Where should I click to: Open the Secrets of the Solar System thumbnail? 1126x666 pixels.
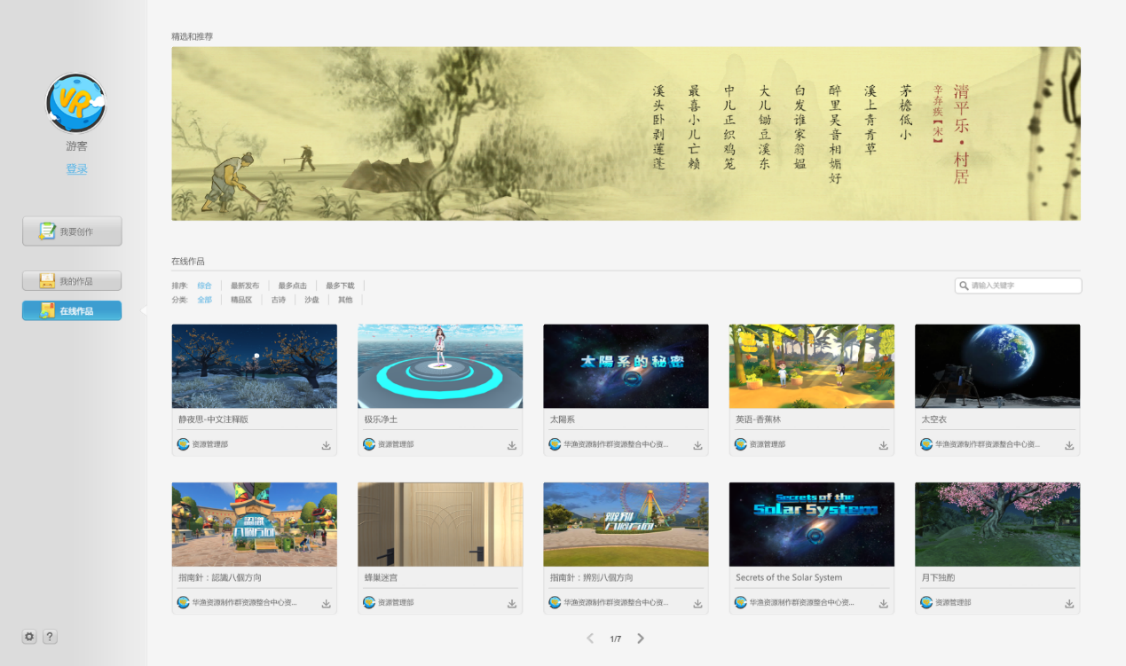811,524
